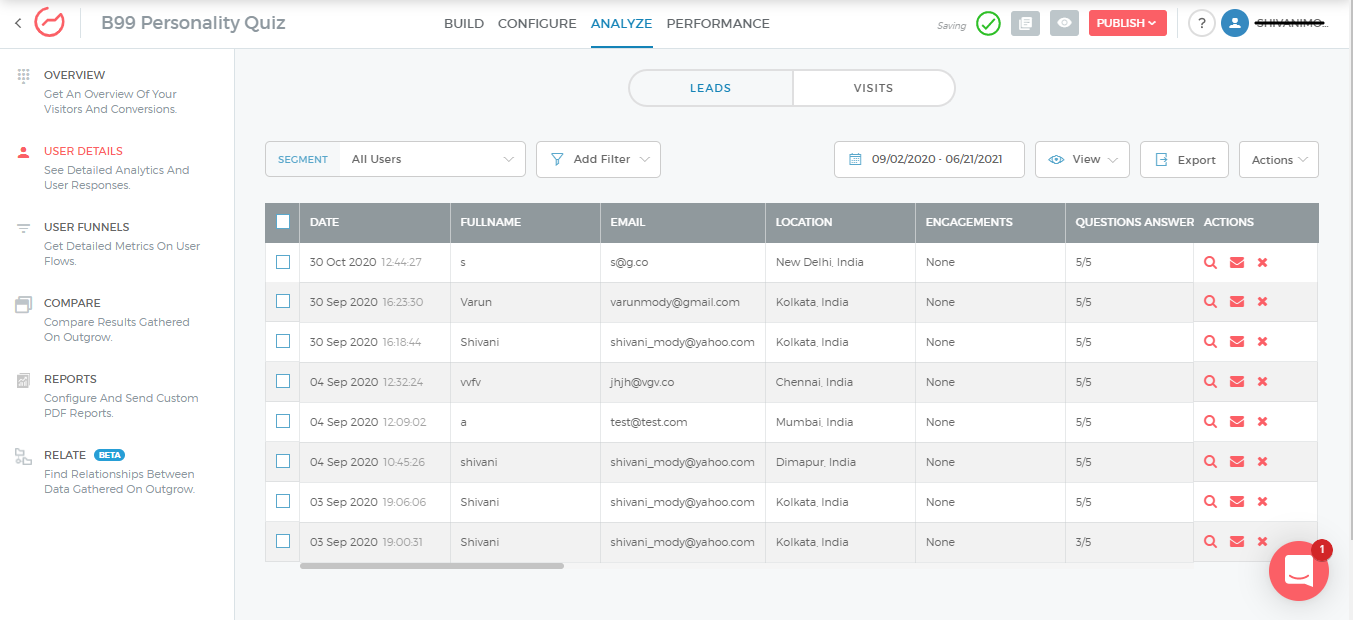This screenshot has height=620, width=1353.
Task: Delete the Varun lead row
Action: click(1262, 302)
